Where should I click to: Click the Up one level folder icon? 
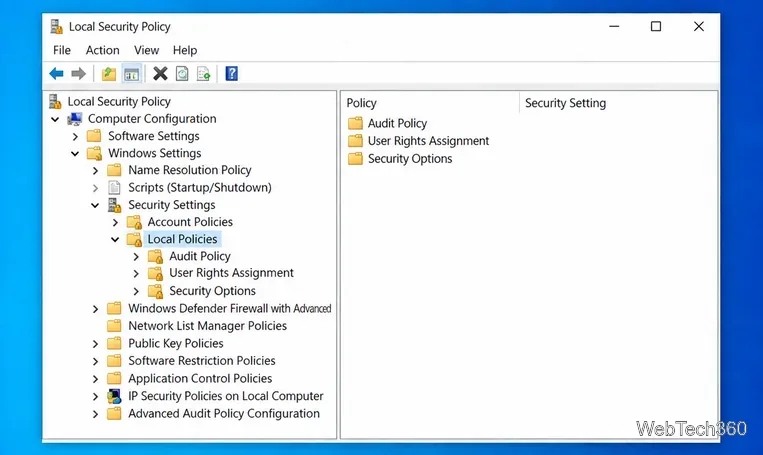point(109,74)
